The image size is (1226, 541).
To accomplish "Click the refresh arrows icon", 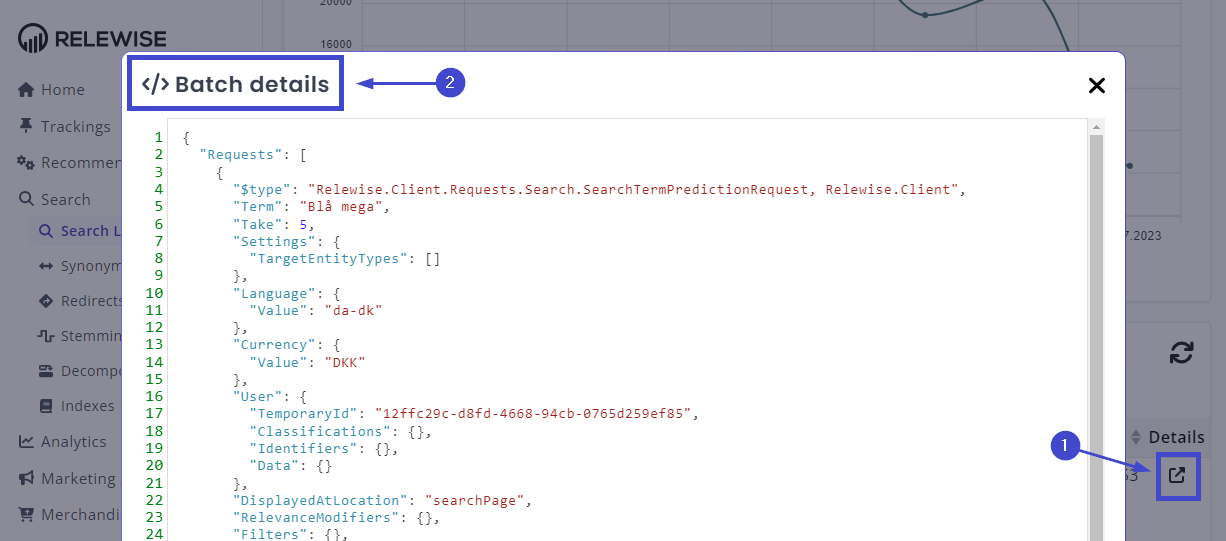I will click(1181, 353).
